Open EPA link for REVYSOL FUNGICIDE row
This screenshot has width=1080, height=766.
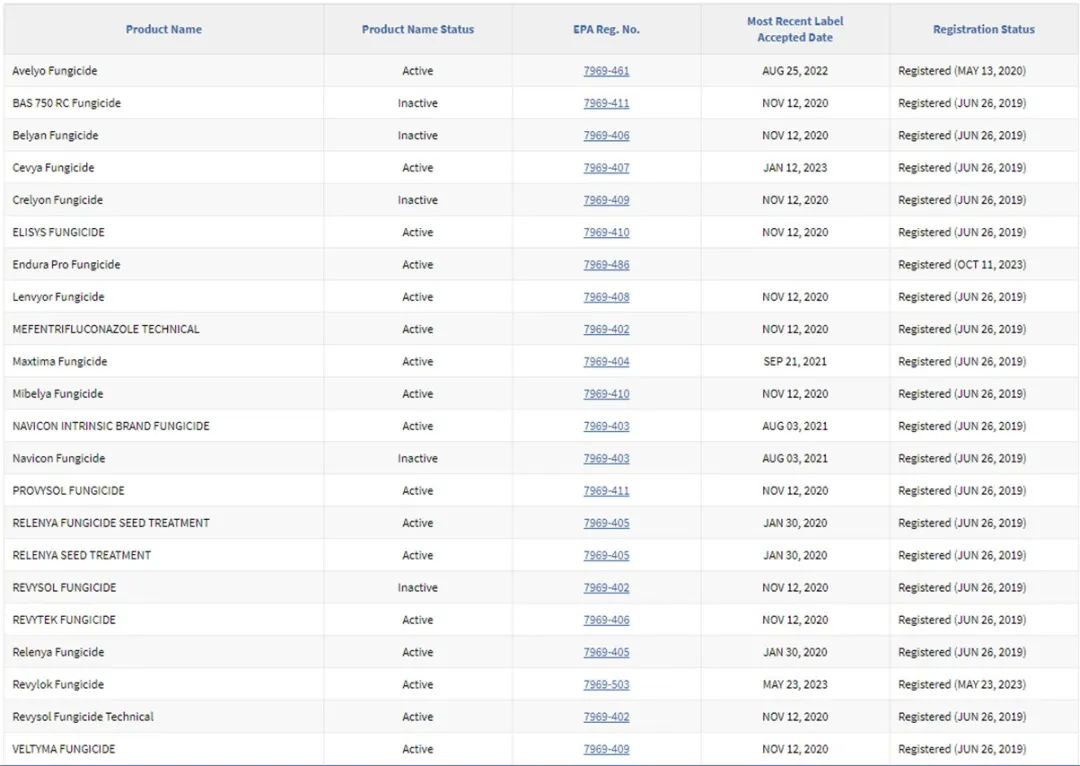tap(606, 588)
